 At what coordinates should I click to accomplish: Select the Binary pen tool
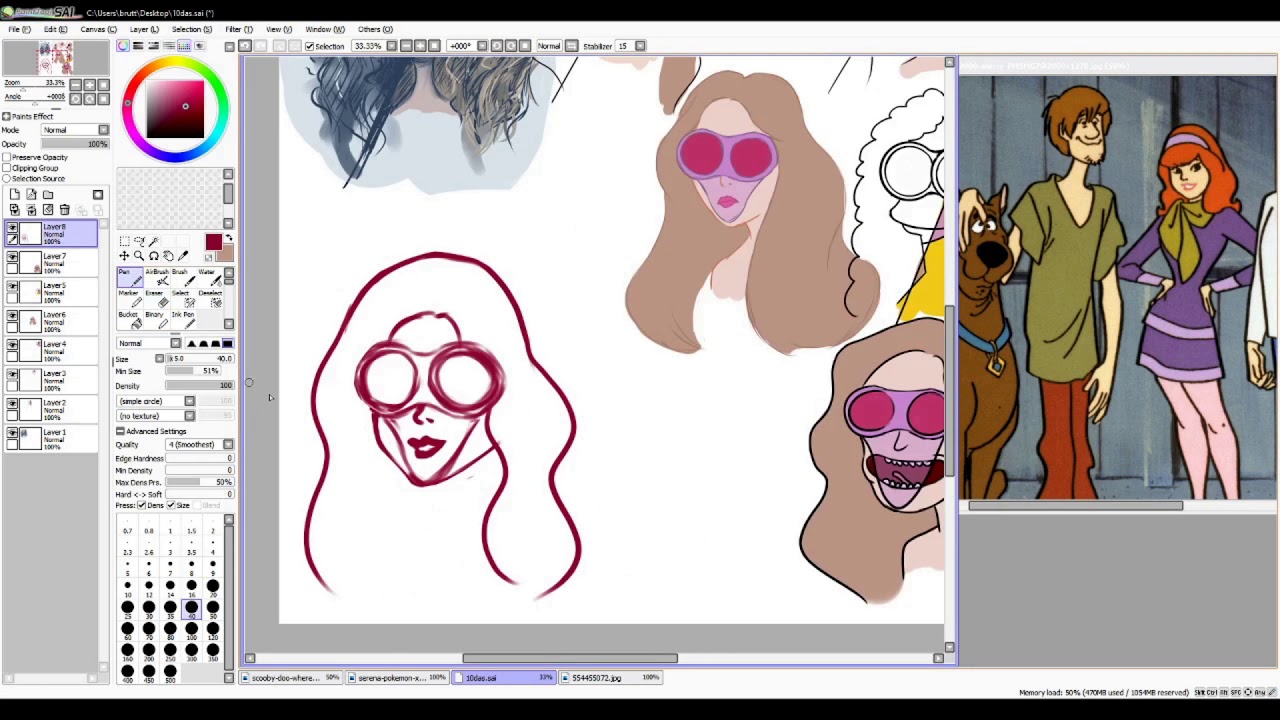[x=157, y=319]
